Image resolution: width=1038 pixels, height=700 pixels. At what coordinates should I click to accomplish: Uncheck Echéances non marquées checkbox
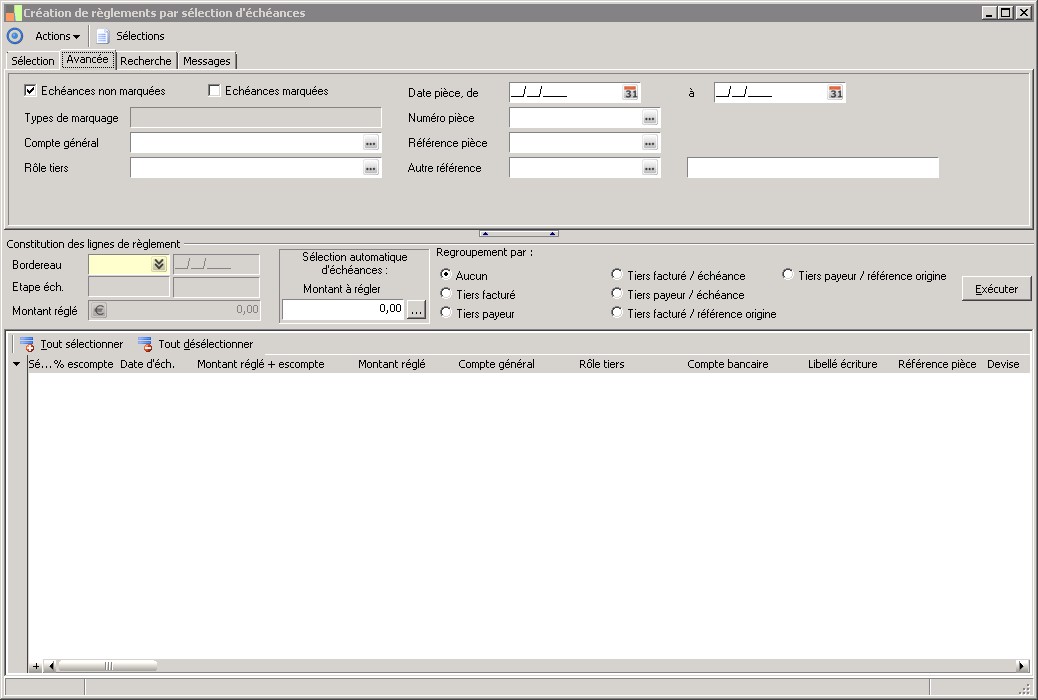30,91
